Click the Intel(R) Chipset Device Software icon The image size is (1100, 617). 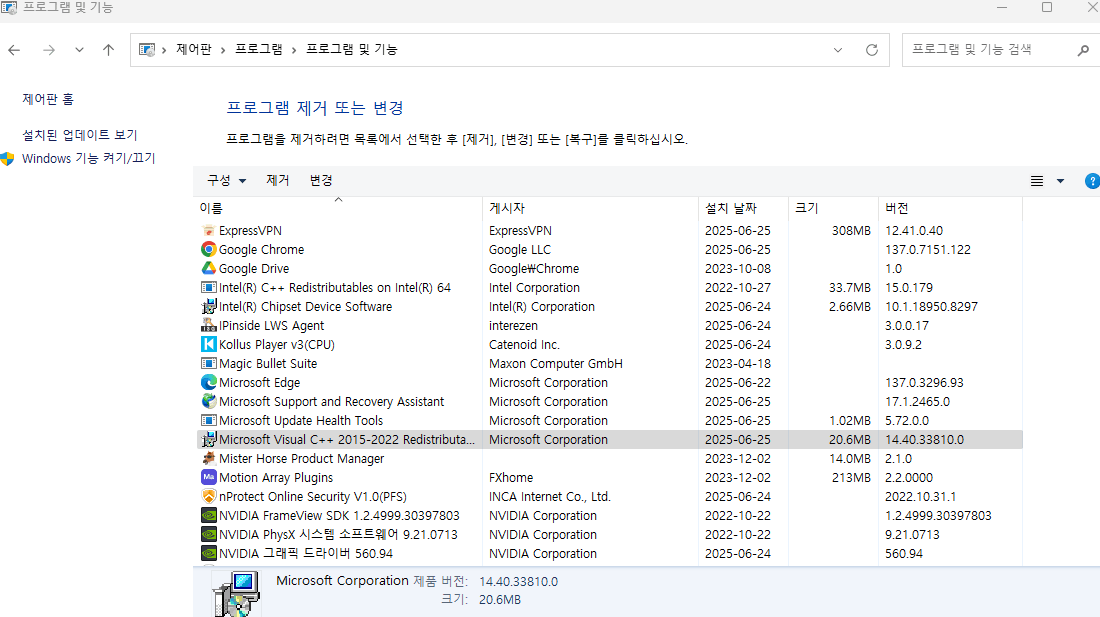[x=209, y=306]
